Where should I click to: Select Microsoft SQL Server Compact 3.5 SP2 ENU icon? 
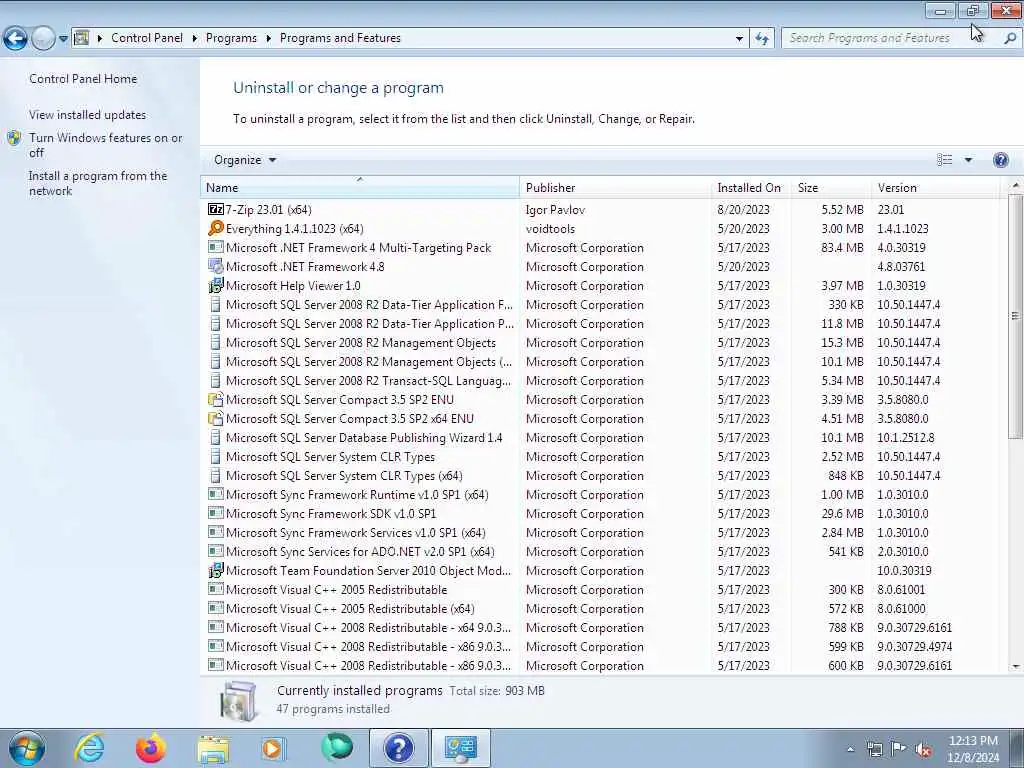pos(216,400)
